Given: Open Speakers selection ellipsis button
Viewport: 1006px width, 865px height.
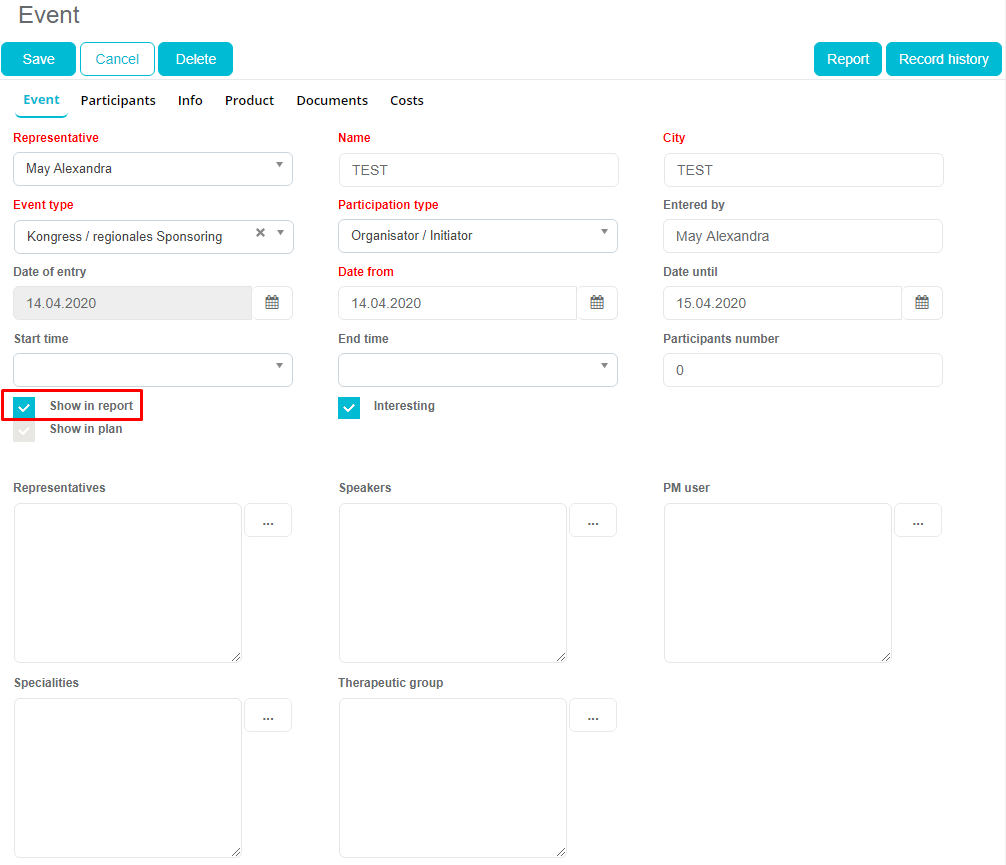Looking at the screenshot, I should click(x=593, y=521).
